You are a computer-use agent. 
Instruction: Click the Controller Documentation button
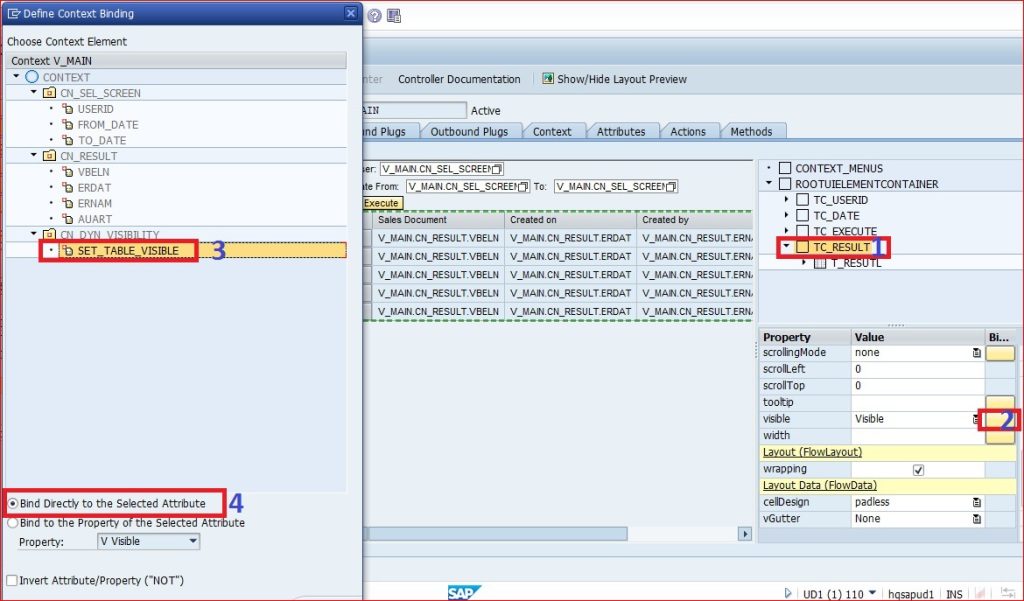[459, 79]
